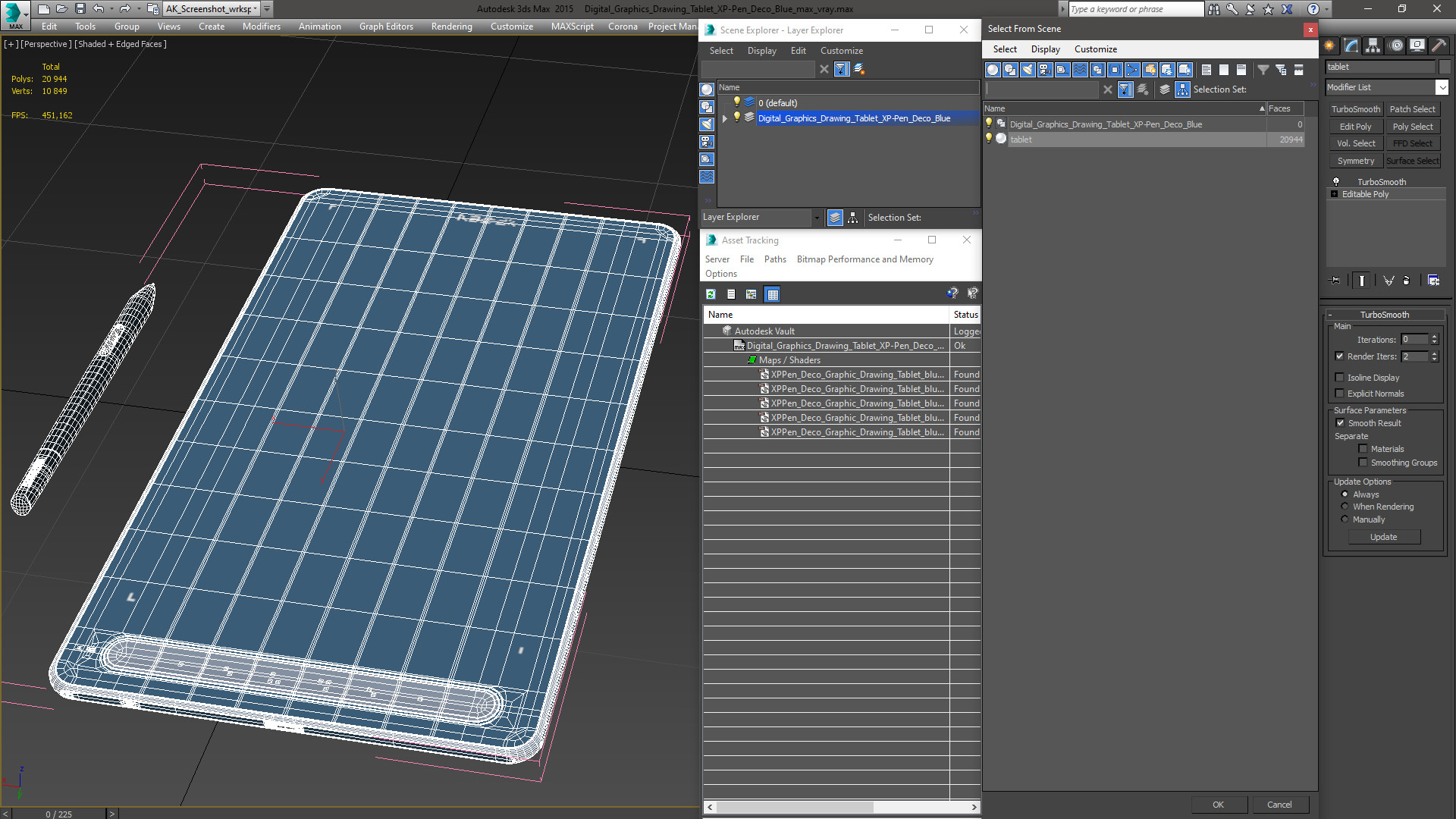Screen dimensions: 1456x819
Task: Click Create New Layer icon in Scene Explorer
Action: click(859, 69)
